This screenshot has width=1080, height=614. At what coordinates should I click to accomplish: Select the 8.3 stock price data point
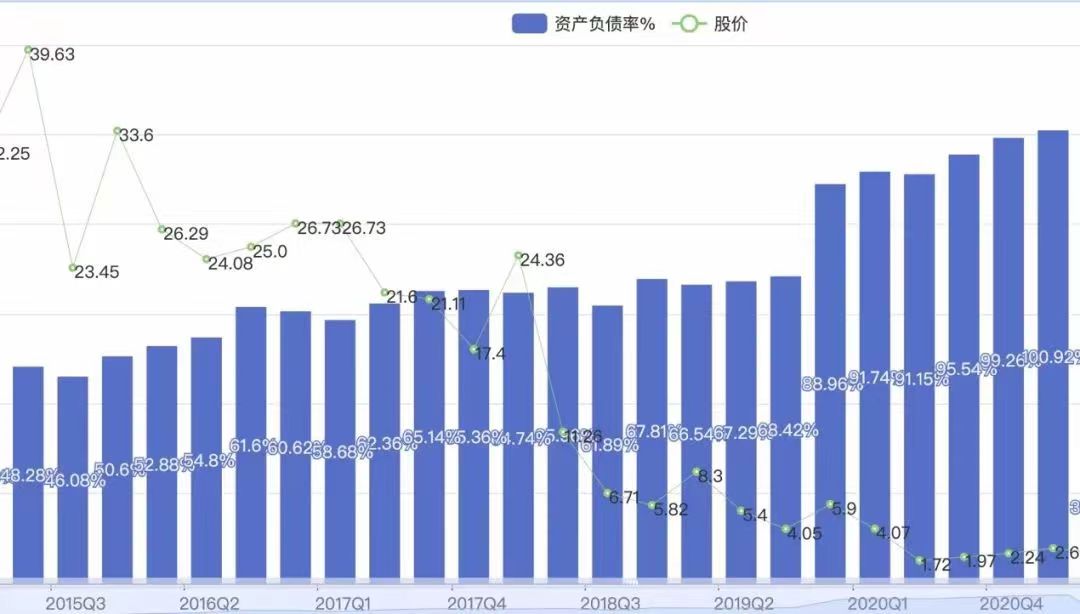[x=696, y=471]
